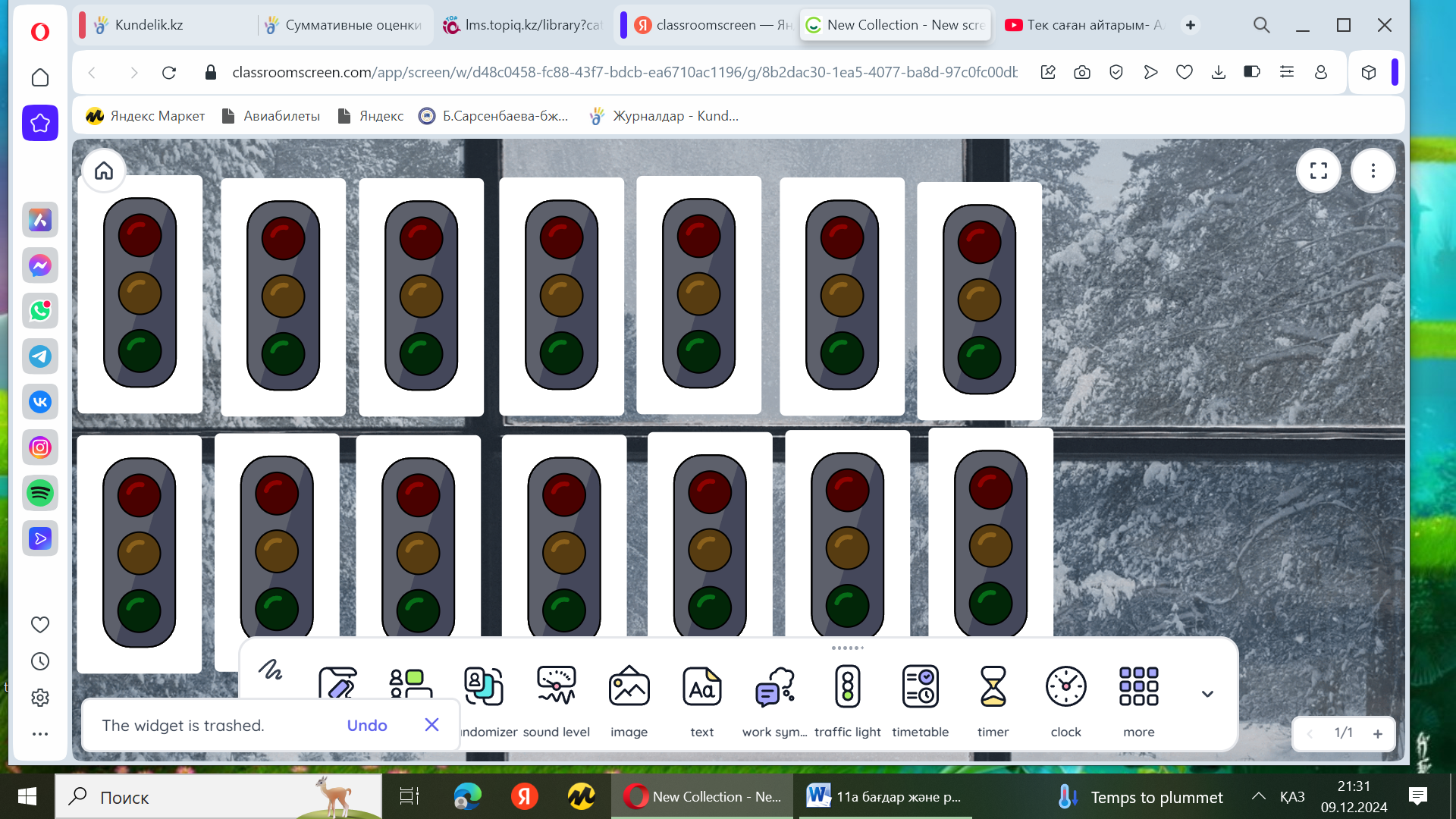
Task: Dismiss the widget trashed notification
Action: [431, 725]
